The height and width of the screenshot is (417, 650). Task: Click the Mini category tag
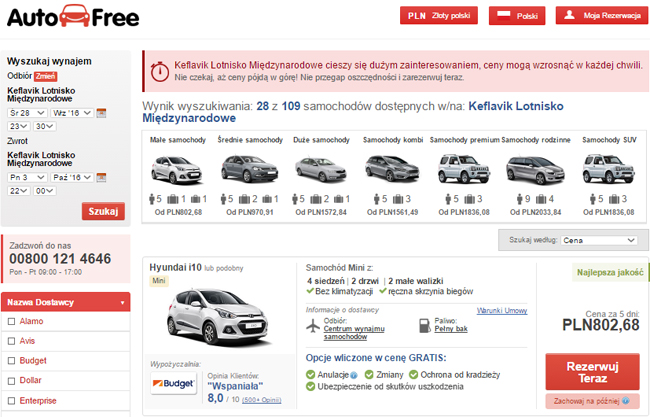coord(159,281)
